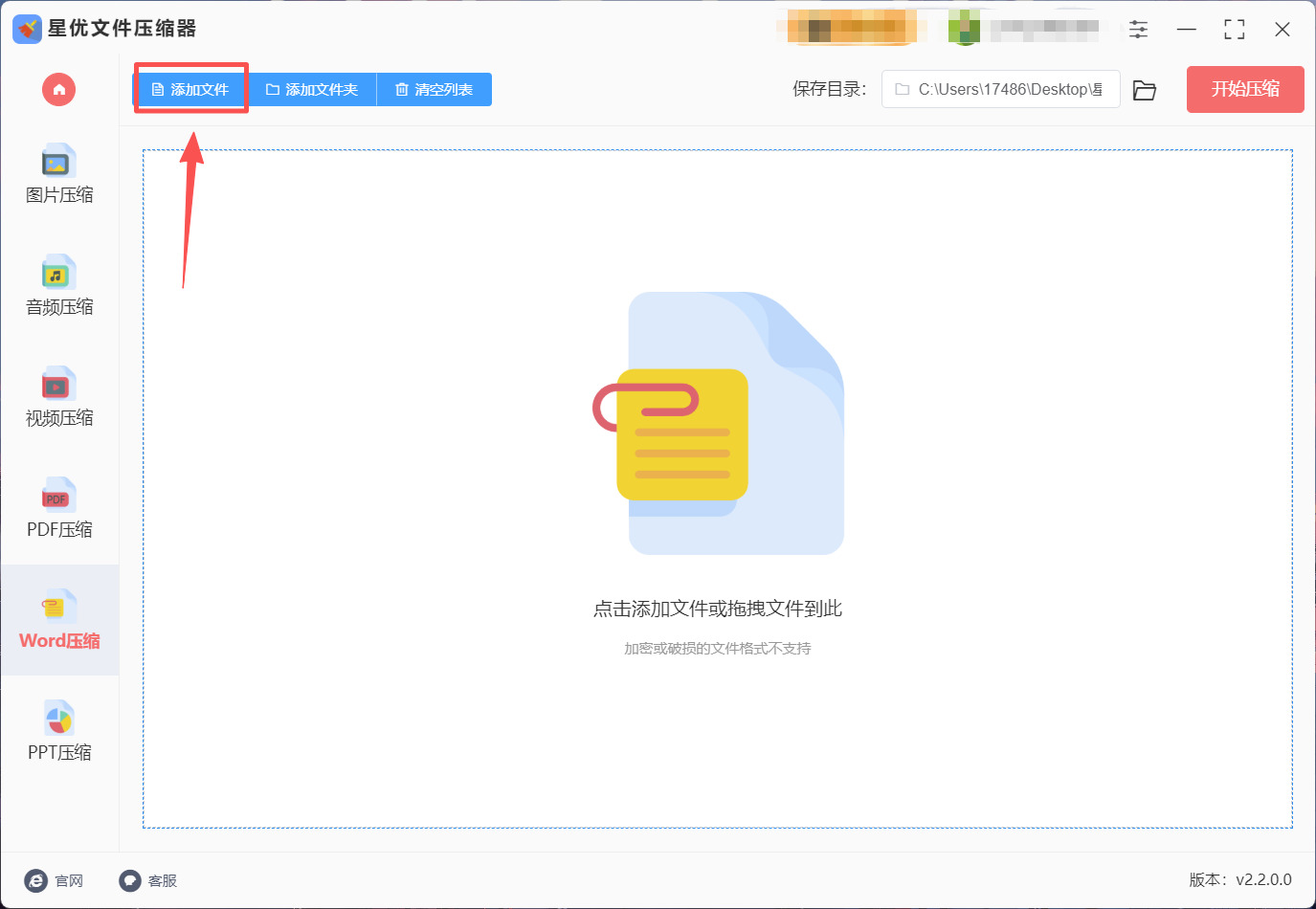The height and width of the screenshot is (909, 1316).
Task: Click the version v2.2.0.0 label
Action: click(1240, 879)
